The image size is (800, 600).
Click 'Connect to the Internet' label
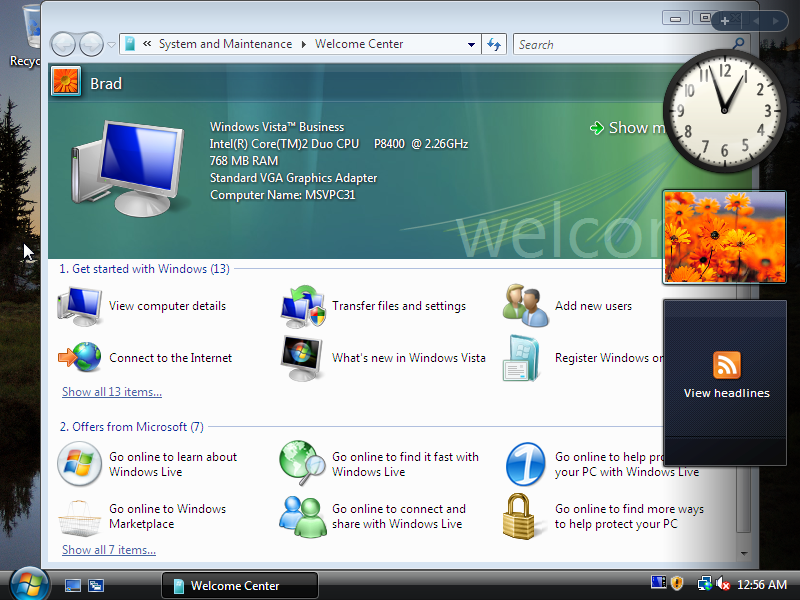point(170,358)
